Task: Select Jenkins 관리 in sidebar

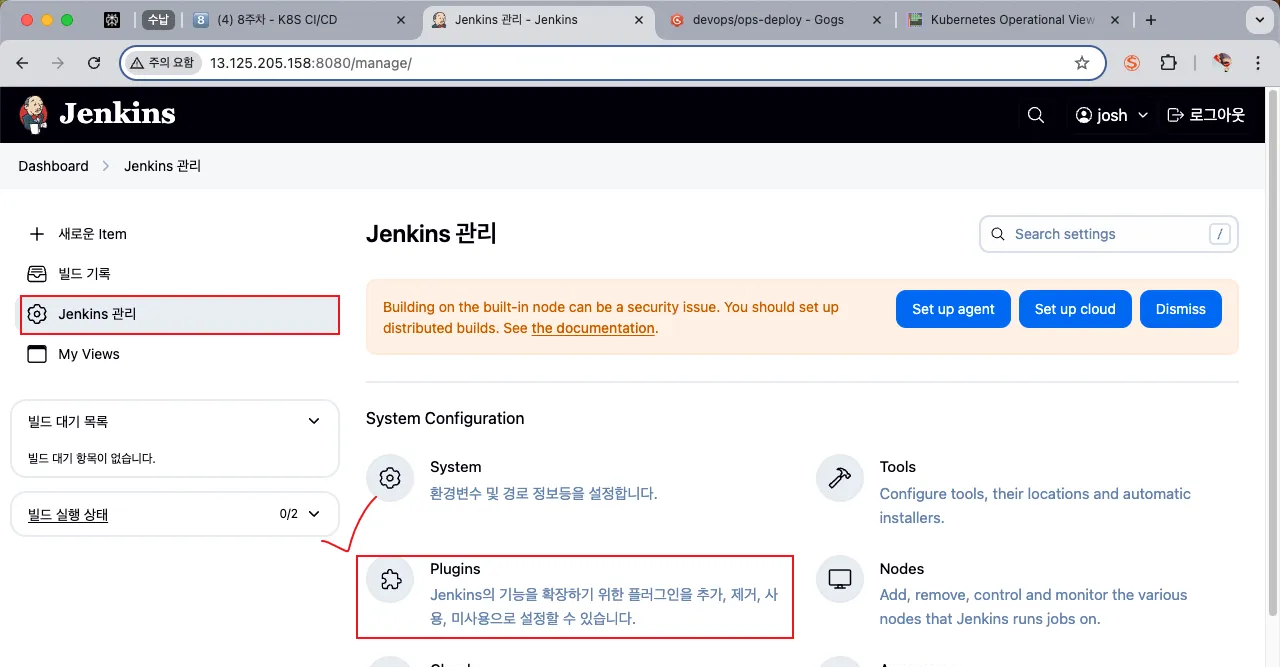Action: [x=180, y=314]
